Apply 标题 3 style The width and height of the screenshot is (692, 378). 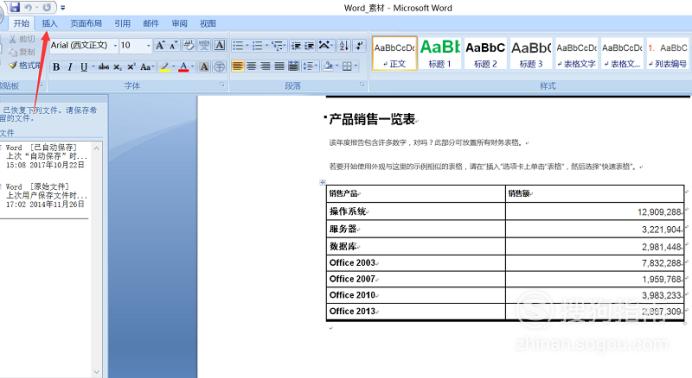tap(531, 54)
